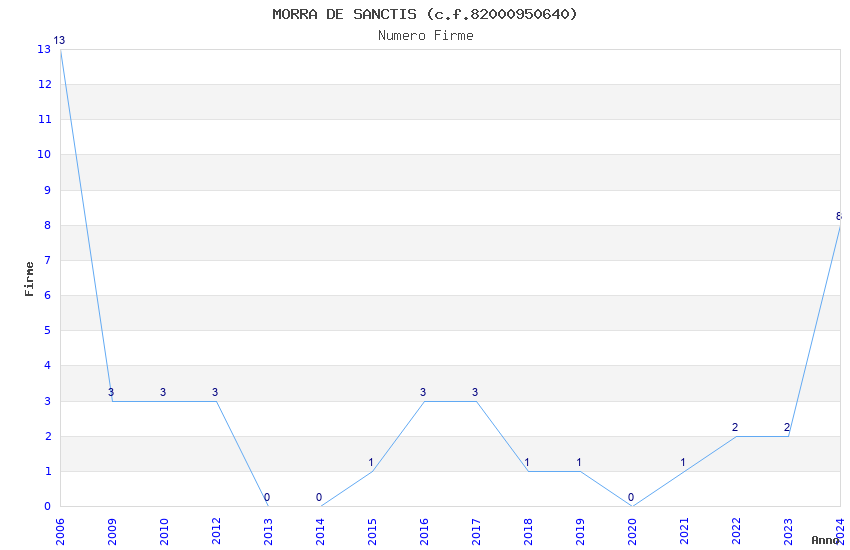Click the x-axis year label 2018
850x550 pixels.
click(528, 531)
